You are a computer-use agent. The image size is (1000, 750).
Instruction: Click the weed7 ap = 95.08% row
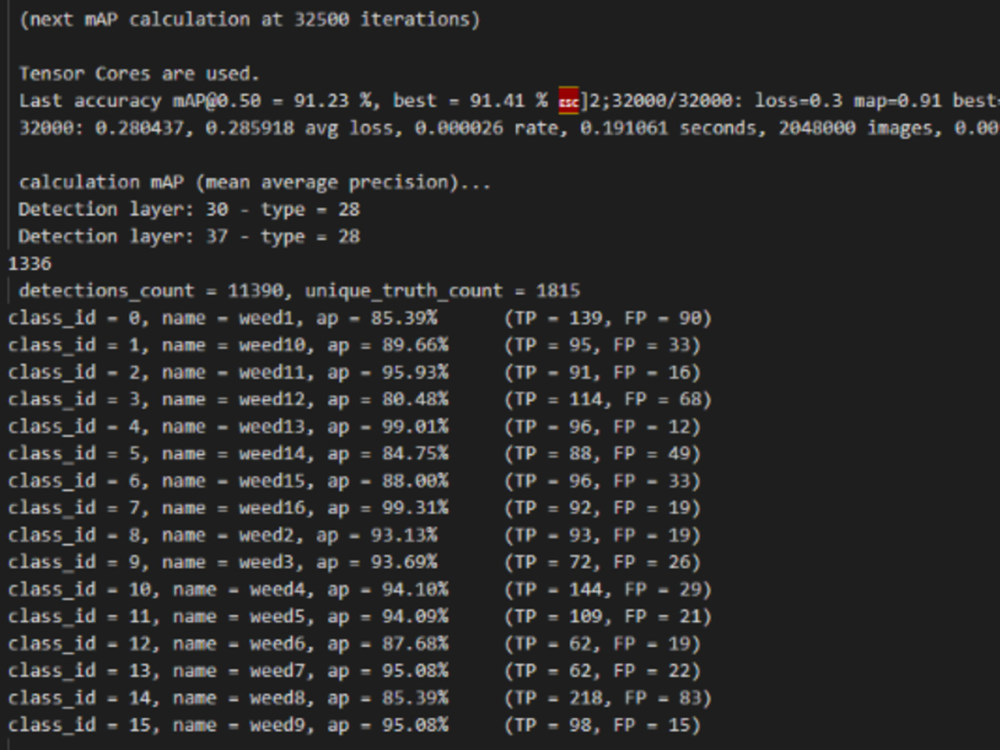click(x=354, y=670)
